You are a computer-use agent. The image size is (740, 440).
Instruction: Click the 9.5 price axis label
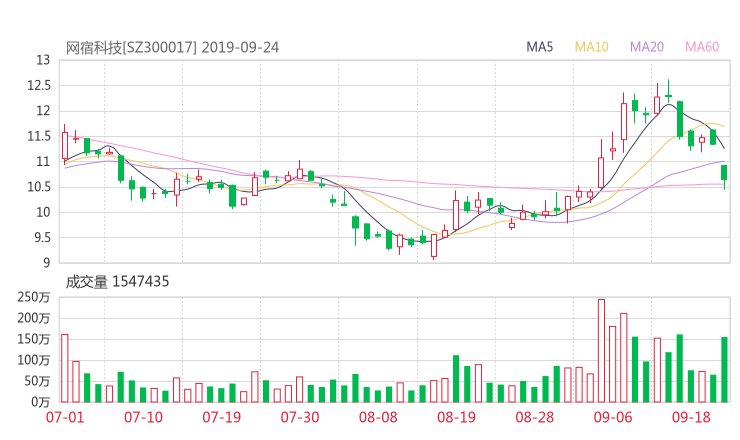[41, 237]
